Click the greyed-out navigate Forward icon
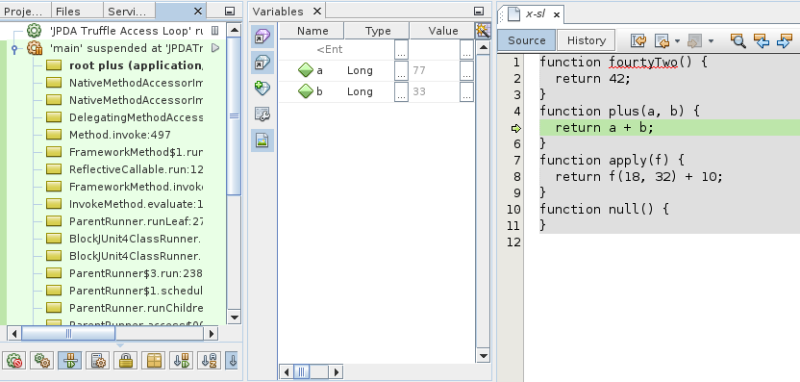800x382 pixels. (695, 40)
